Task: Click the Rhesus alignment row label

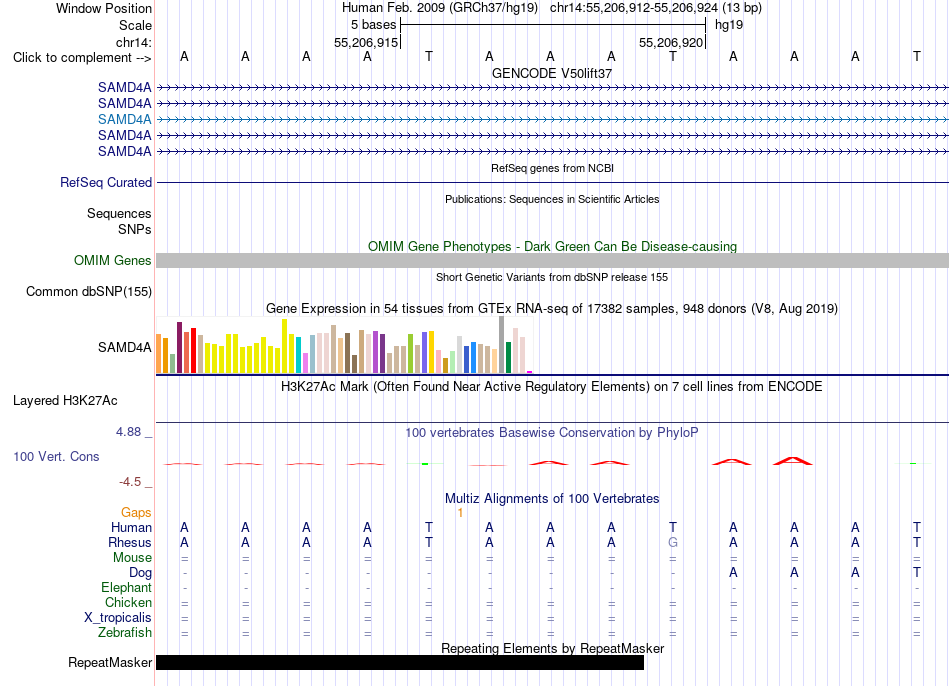Action: (130, 542)
